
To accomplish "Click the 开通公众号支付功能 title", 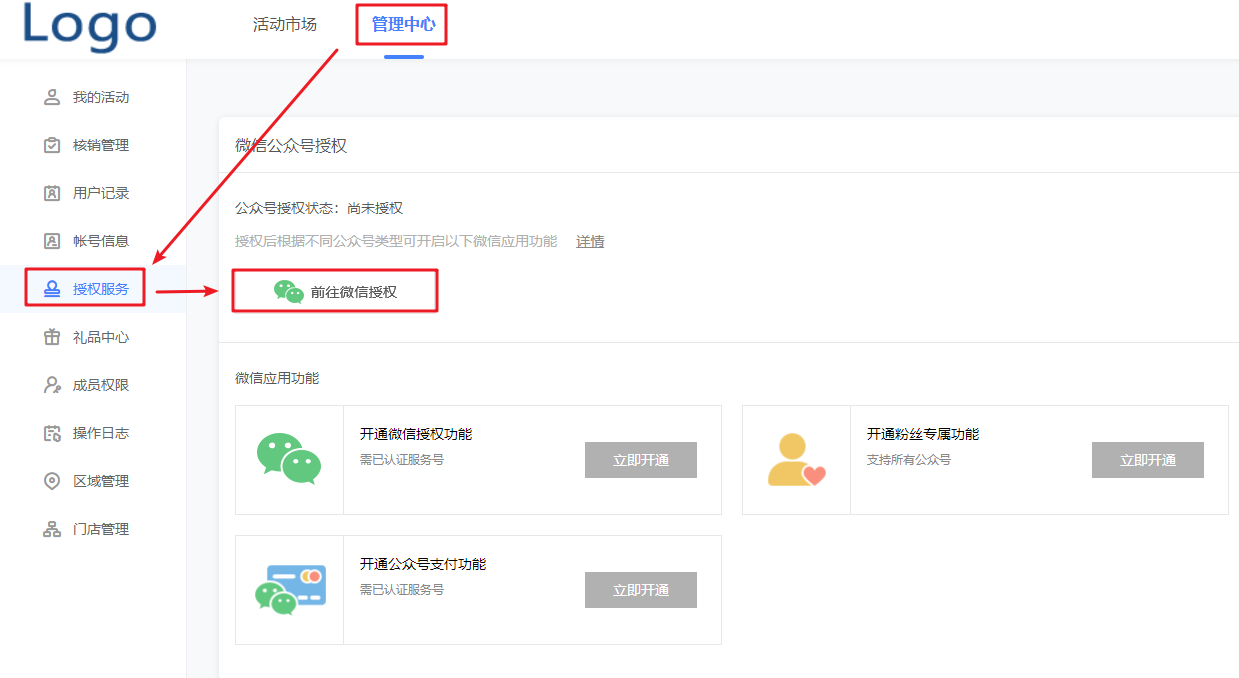I will pyautogui.click(x=423, y=564).
